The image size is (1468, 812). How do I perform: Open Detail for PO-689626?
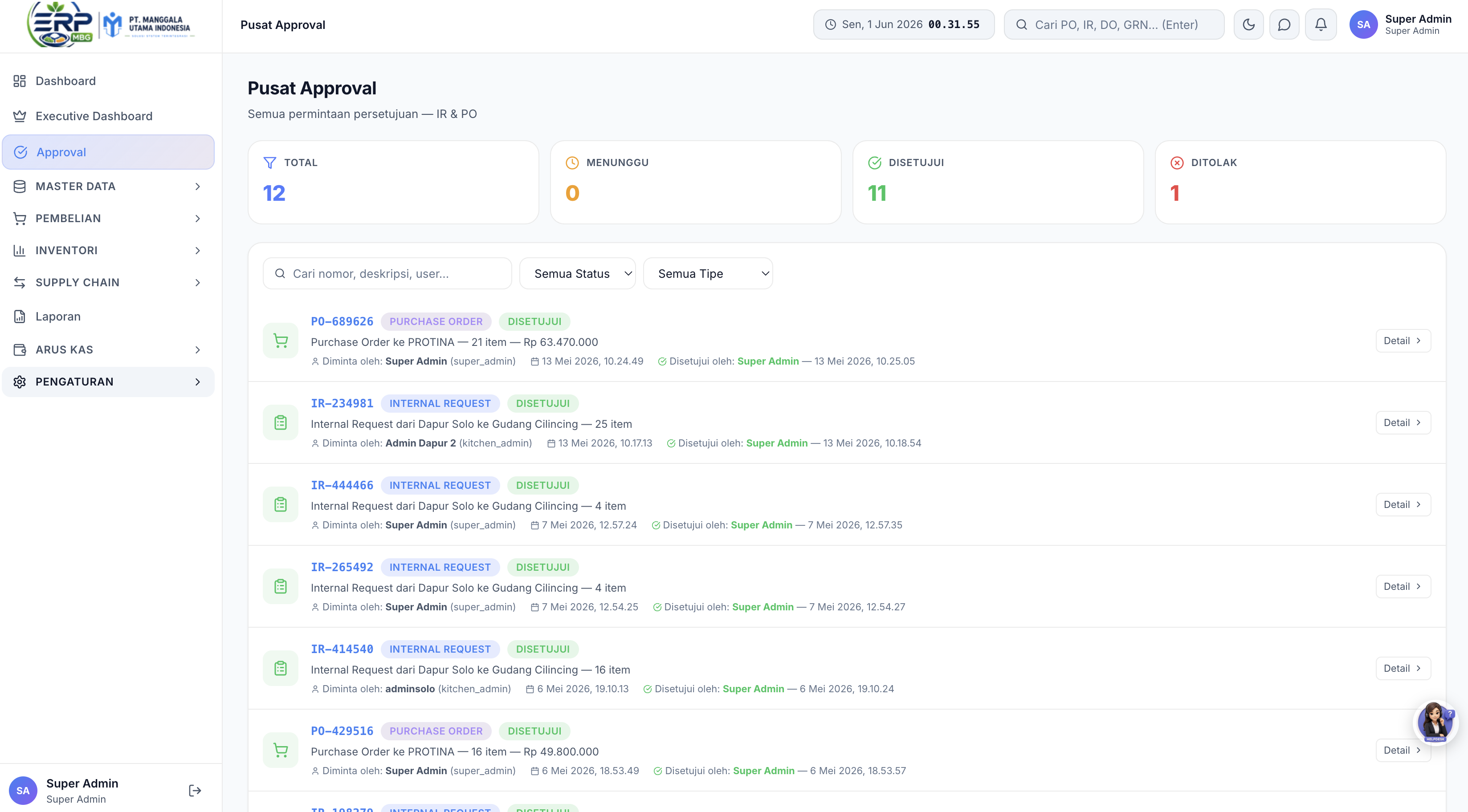(1403, 341)
